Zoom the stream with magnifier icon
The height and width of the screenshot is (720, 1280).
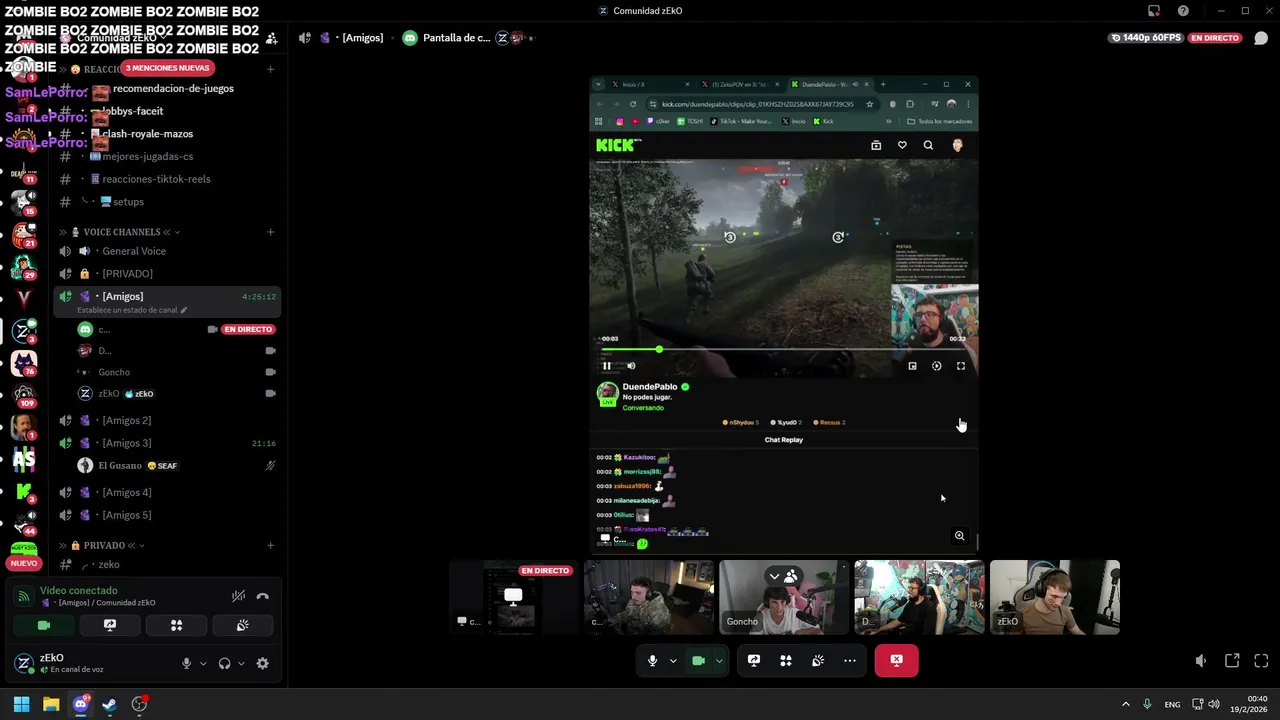[959, 536]
